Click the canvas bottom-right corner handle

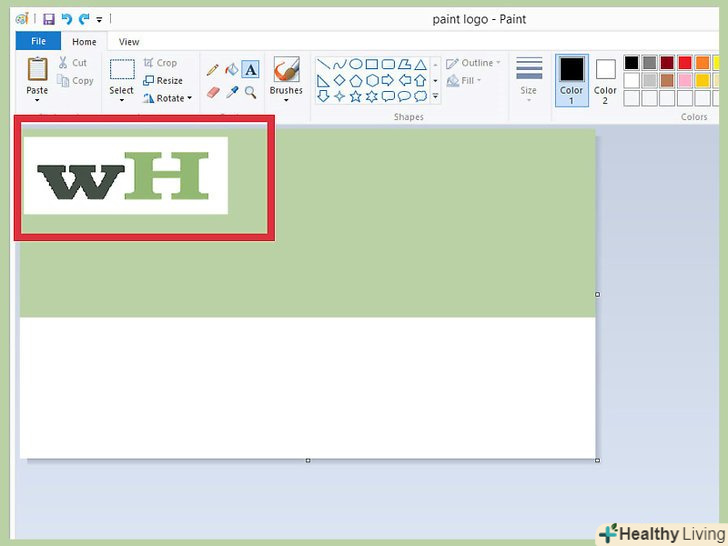coord(598,461)
